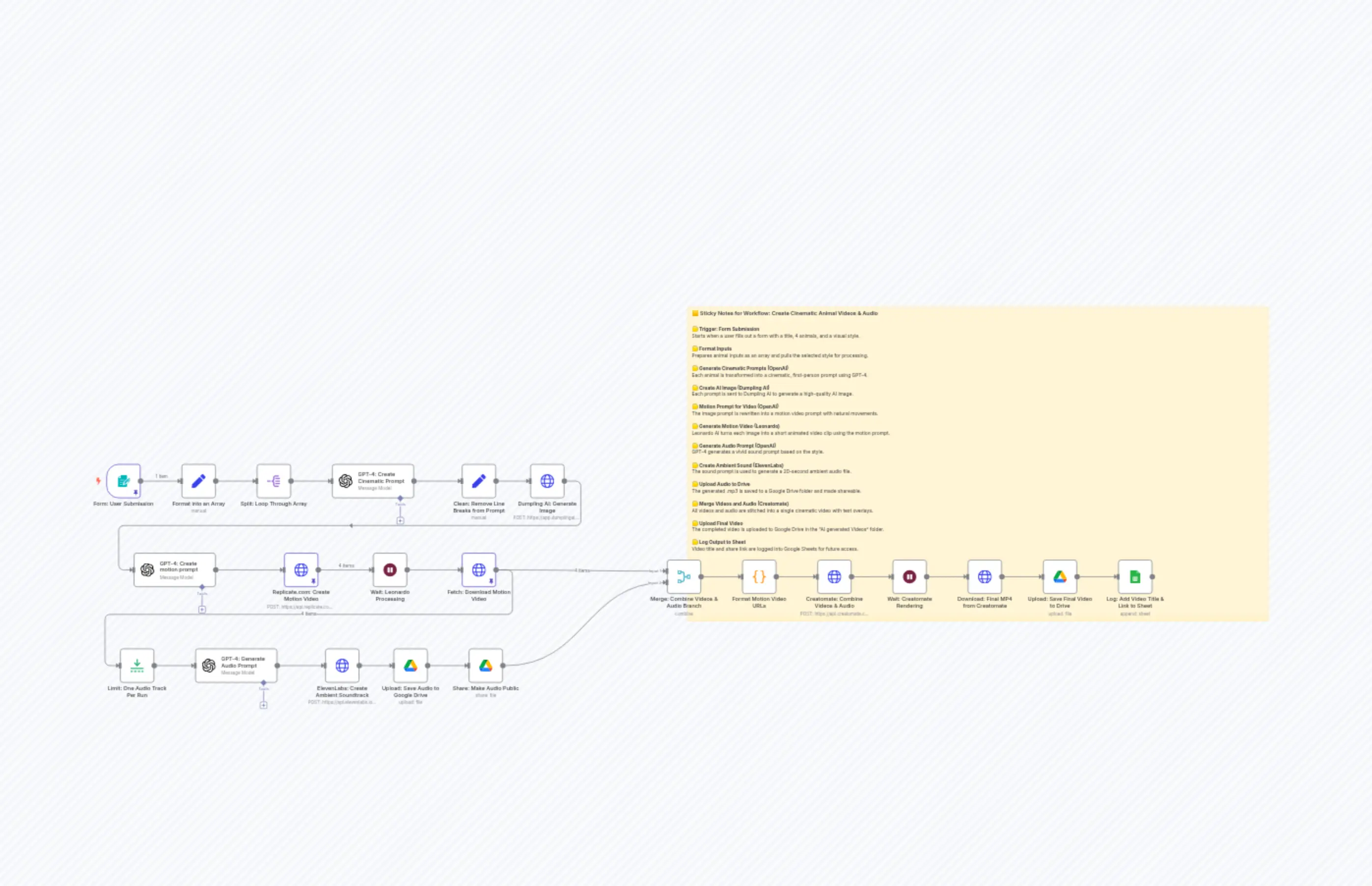The width and height of the screenshot is (1372, 886).
Task: Click the OpenAI icon on GPT-4: Create Cinematic Prompt
Action: point(348,481)
